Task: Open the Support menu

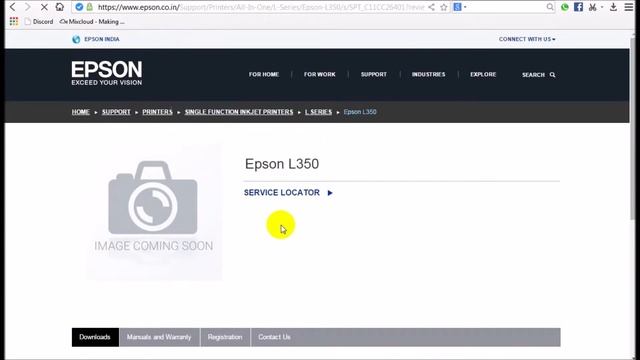Action: pyautogui.click(x=373, y=75)
